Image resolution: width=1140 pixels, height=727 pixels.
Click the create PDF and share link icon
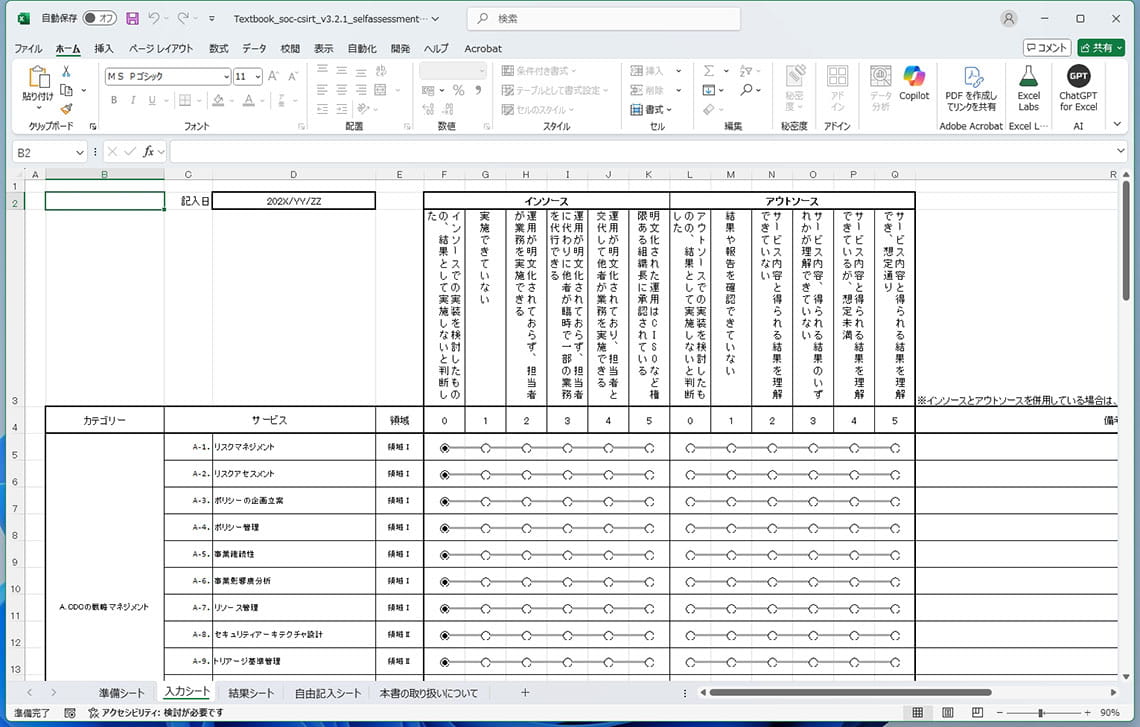click(970, 77)
